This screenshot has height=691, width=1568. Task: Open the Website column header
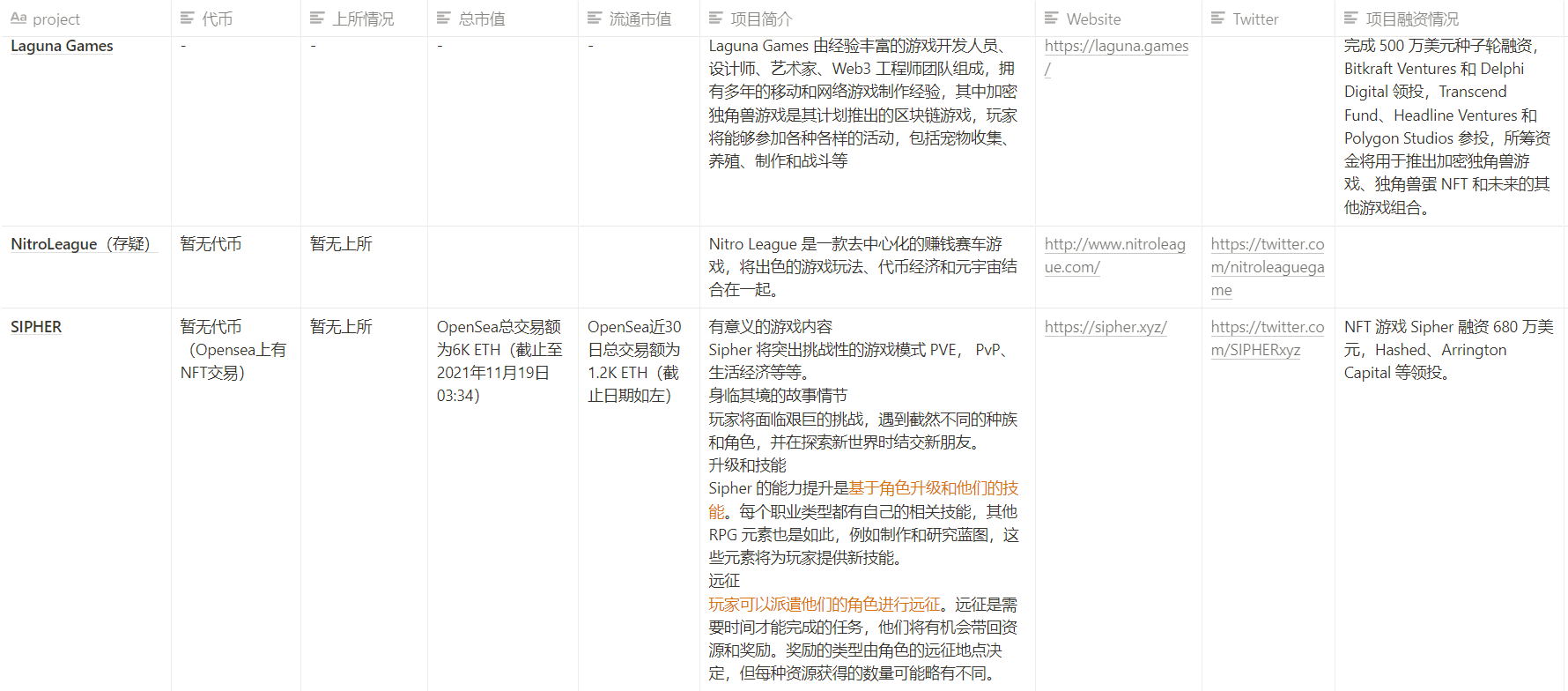[1119, 19]
